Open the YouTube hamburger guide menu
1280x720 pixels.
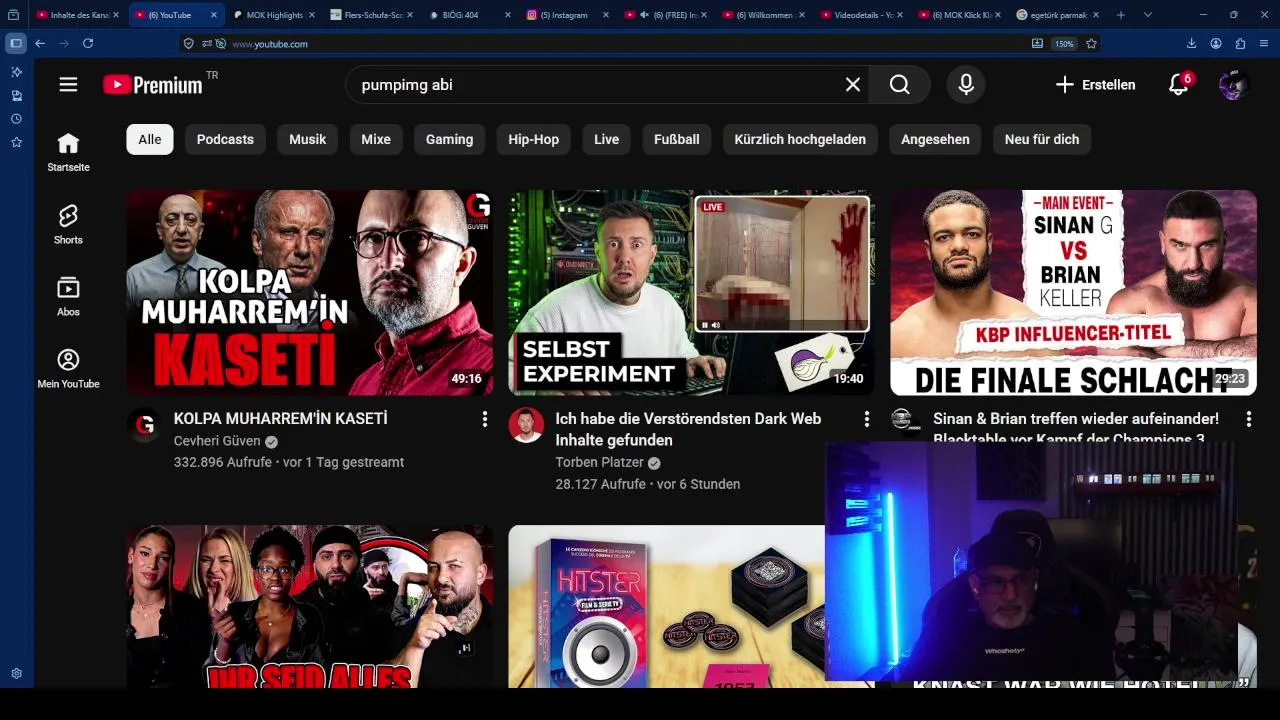tap(68, 85)
